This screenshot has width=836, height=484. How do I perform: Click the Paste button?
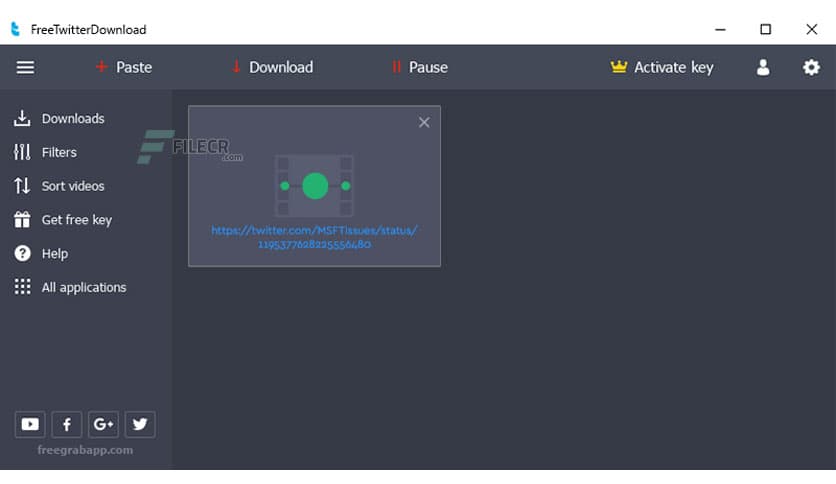point(124,67)
